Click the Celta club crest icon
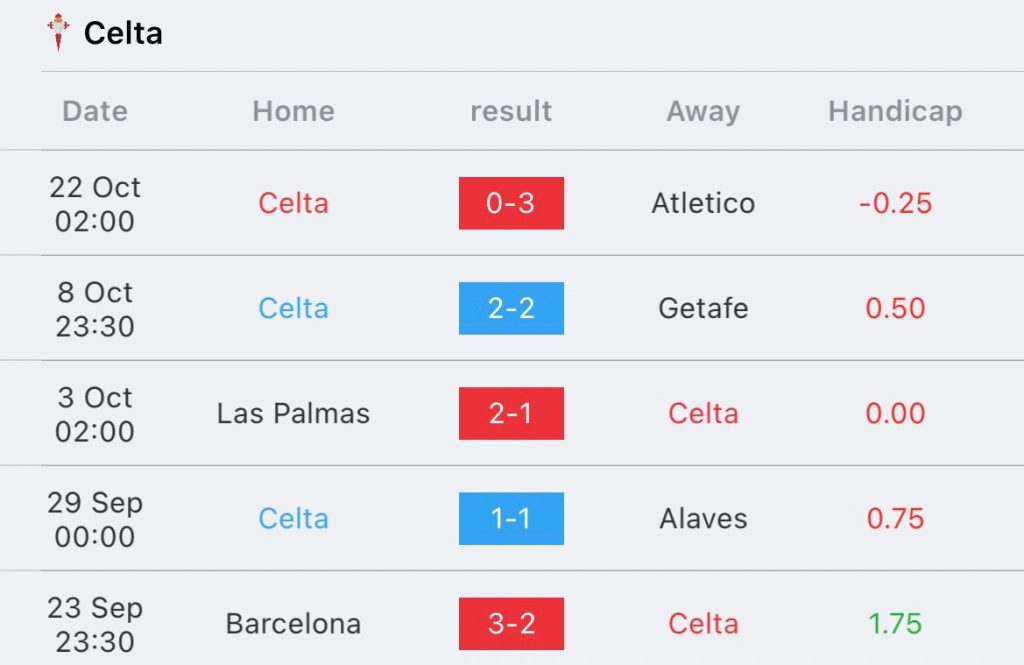This screenshot has width=1024, height=665. pos(58,32)
